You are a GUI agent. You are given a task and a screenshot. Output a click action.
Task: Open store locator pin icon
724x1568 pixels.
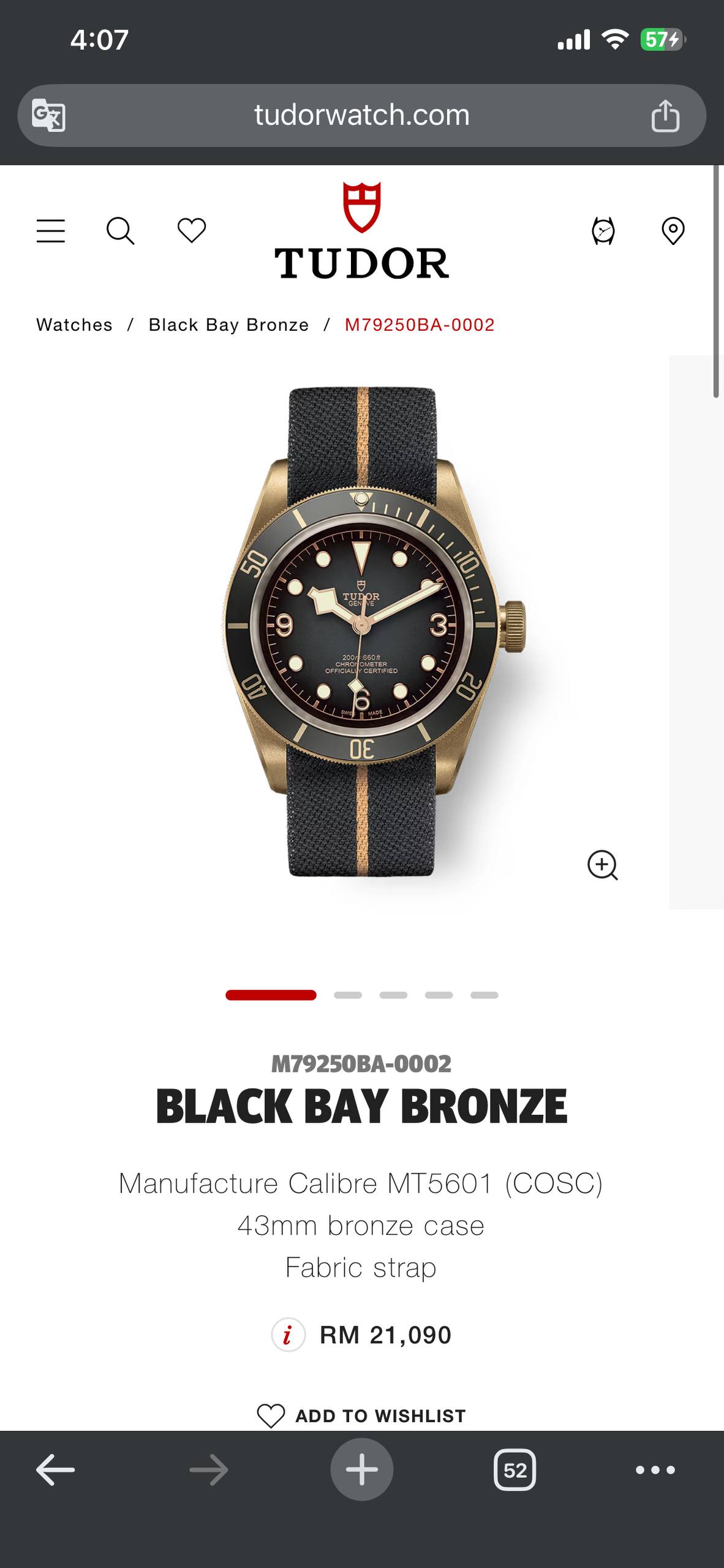point(673,231)
